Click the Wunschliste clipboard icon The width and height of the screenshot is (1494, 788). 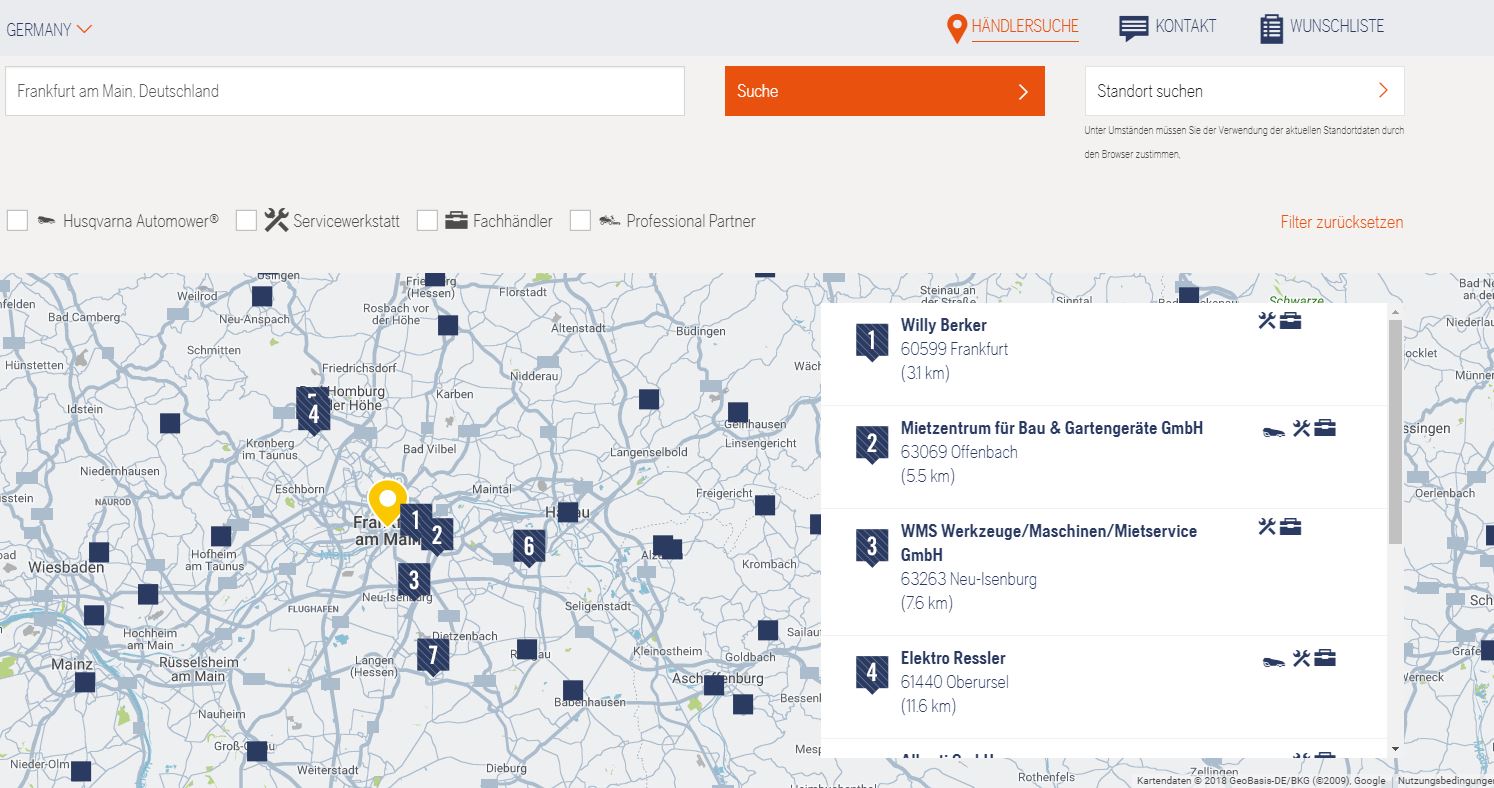(x=1271, y=29)
